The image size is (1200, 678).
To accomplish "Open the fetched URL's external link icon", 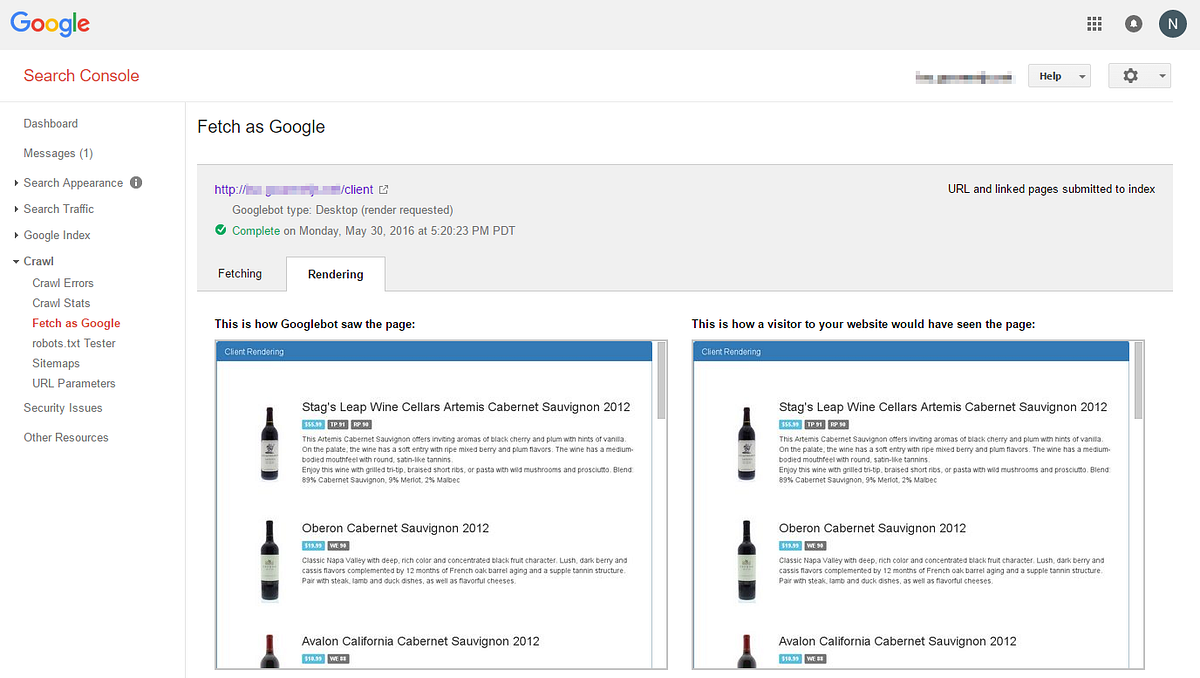I will pyautogui.click(x=383, y=189).
